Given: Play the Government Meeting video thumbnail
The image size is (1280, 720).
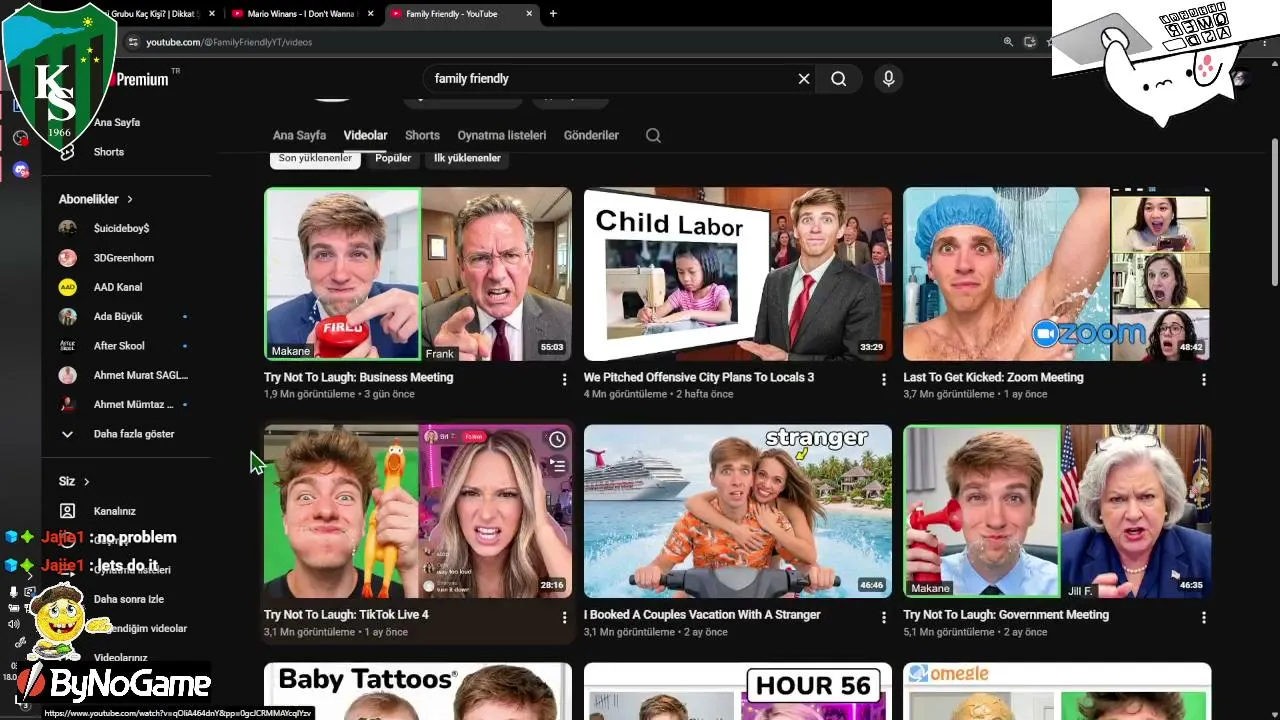Looking at the screenshot, I should [x=1057, y=512].
